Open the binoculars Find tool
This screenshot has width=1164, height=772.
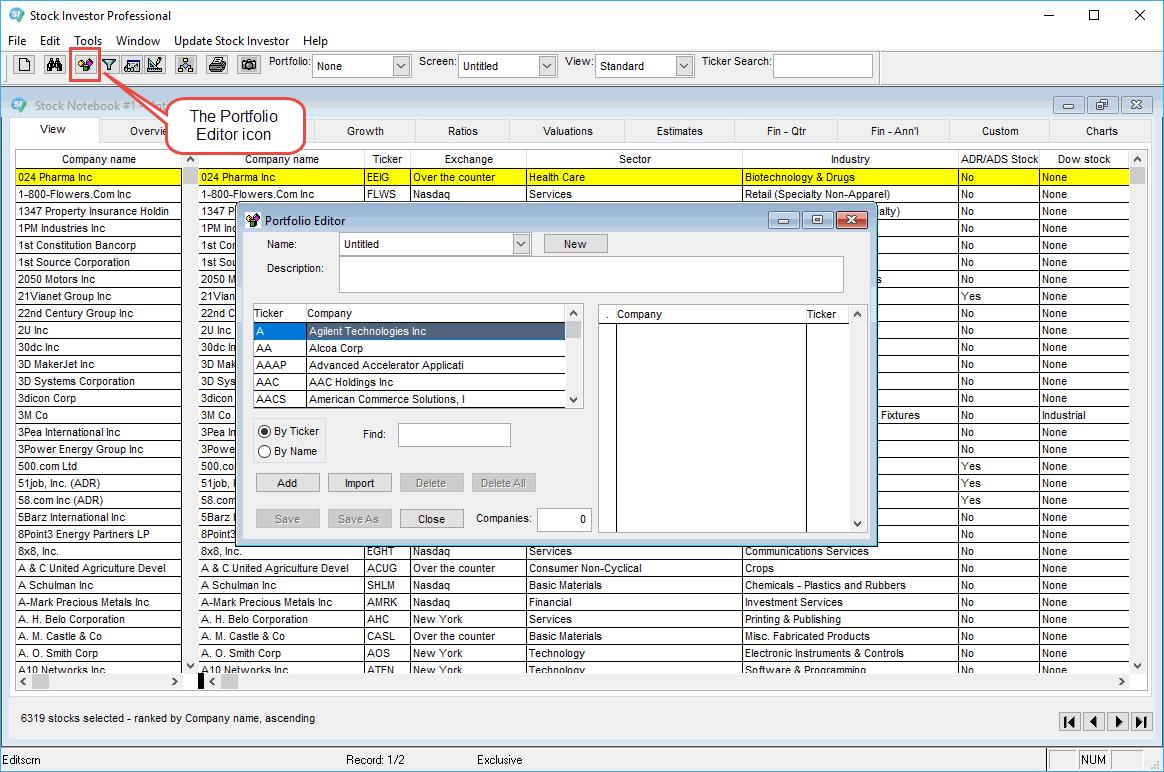(54, 65)
